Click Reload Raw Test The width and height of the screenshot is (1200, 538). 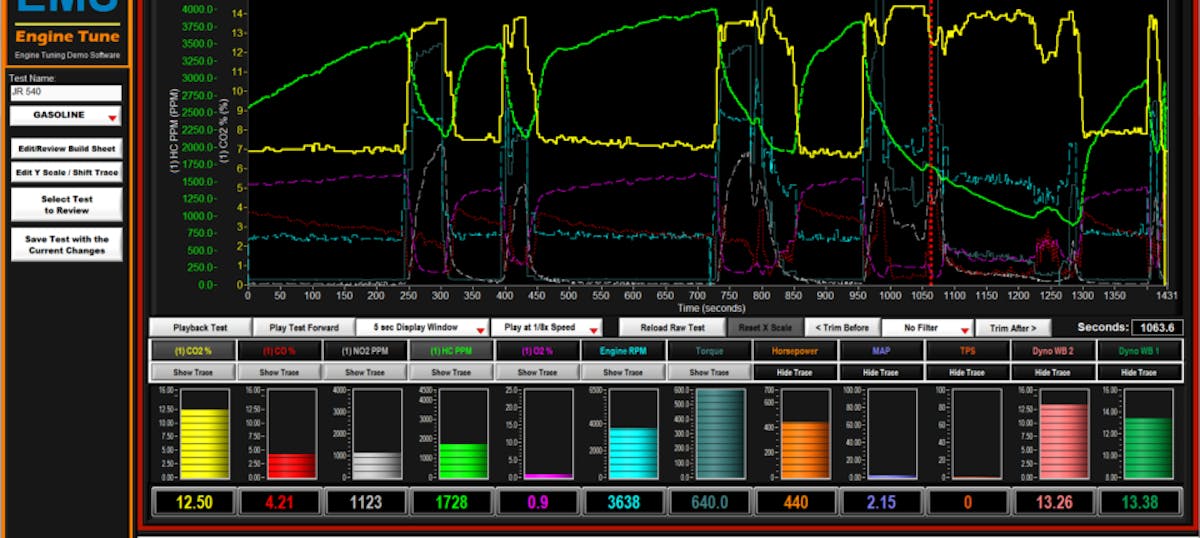(x=672, y=327)
